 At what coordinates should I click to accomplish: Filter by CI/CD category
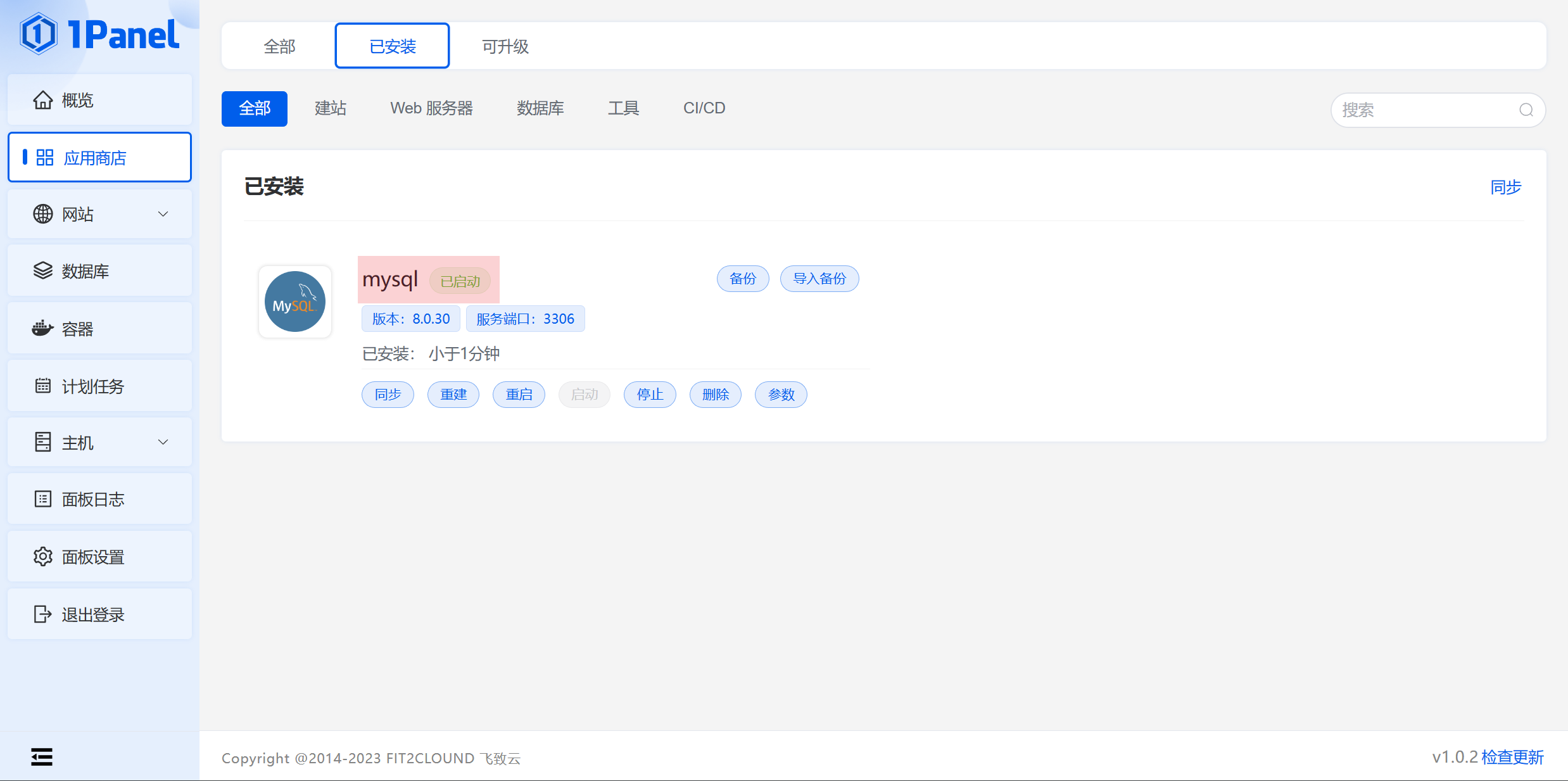tap(704, 109)
